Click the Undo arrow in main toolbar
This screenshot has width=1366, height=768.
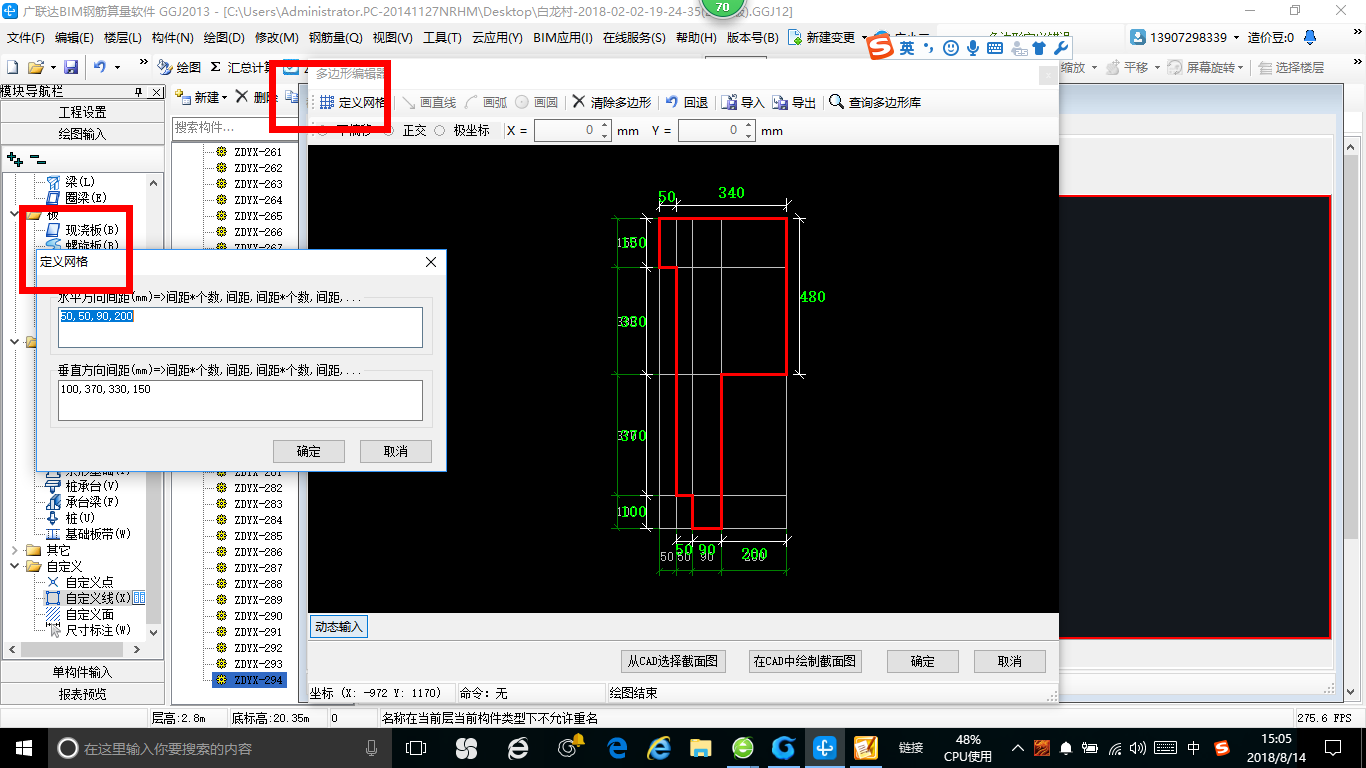99,67
